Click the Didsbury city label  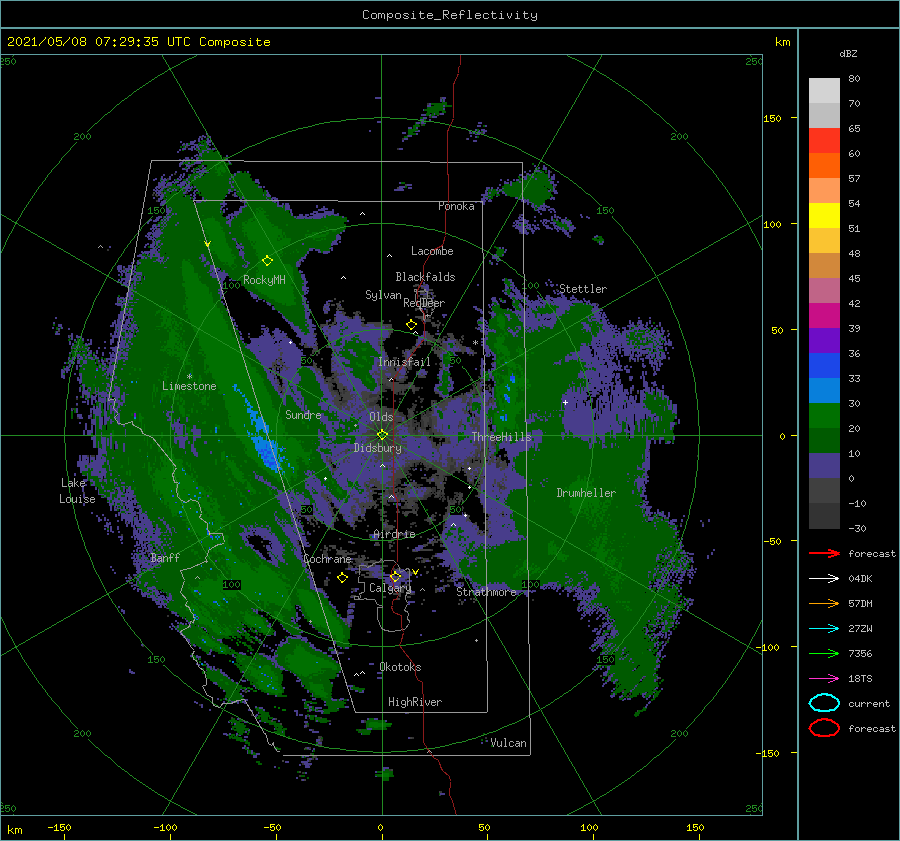point(377,448)
